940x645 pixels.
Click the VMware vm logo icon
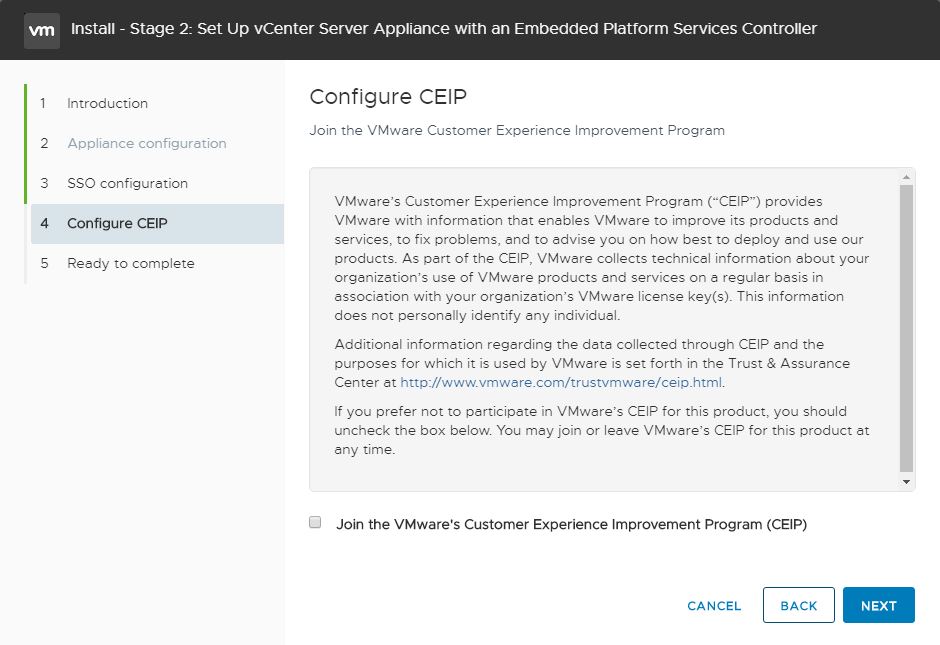pyautogui.click(x=41, y=30)
